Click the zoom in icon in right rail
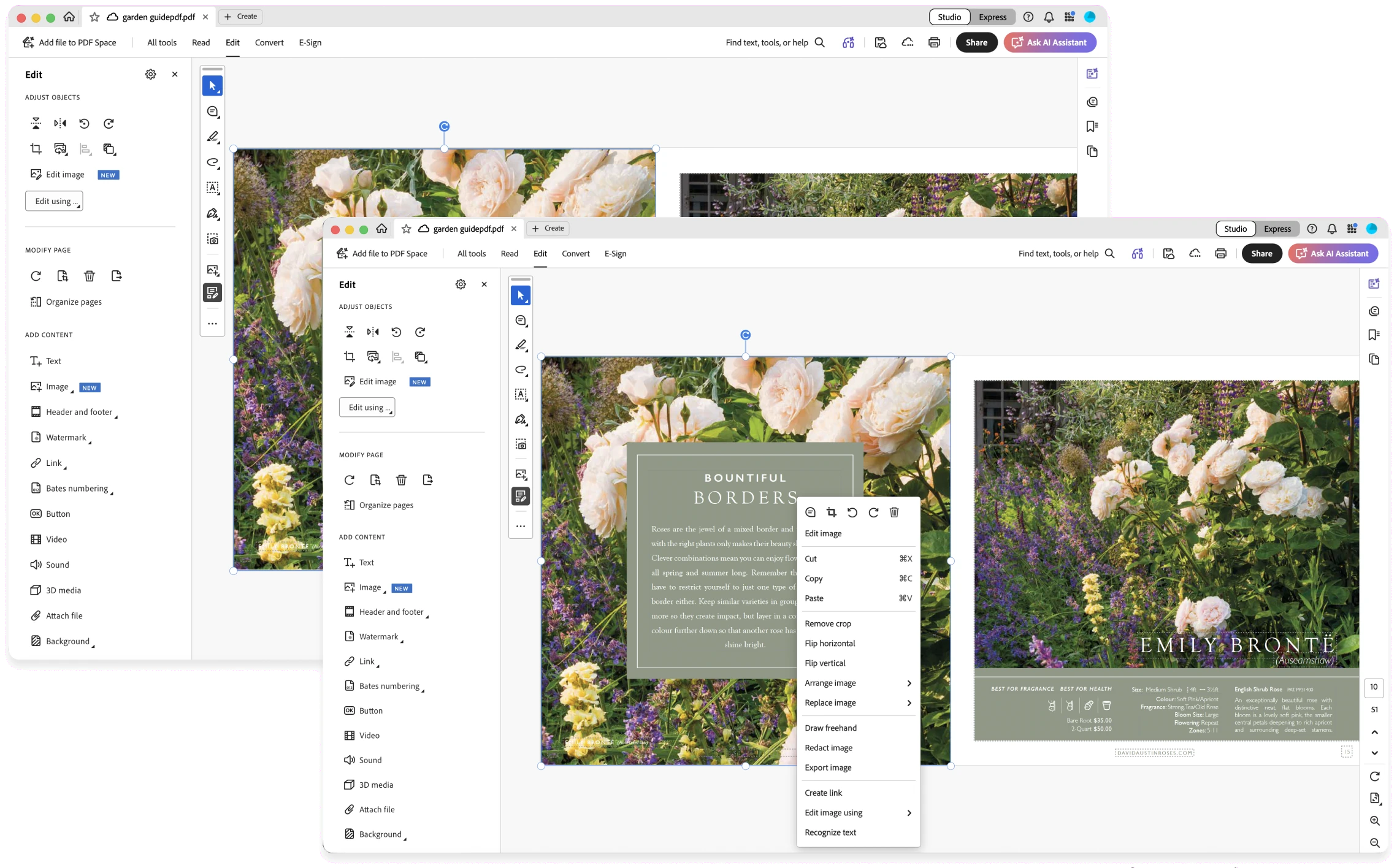The image size is (1397, 868). pyautogui.click(x=1374, y=821)
